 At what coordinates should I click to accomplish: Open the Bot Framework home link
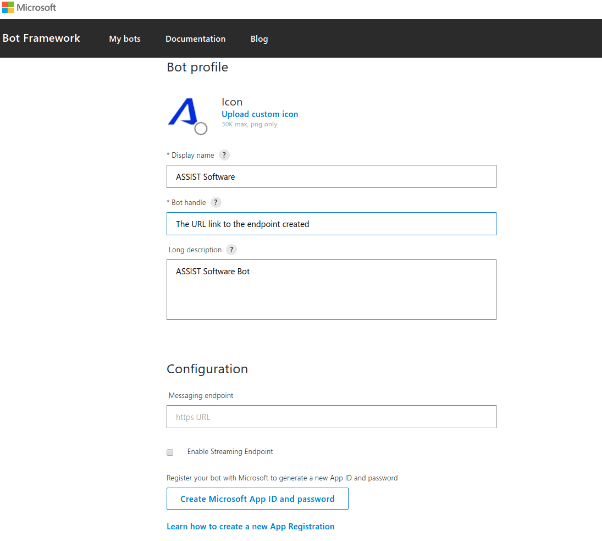[41, 38]
